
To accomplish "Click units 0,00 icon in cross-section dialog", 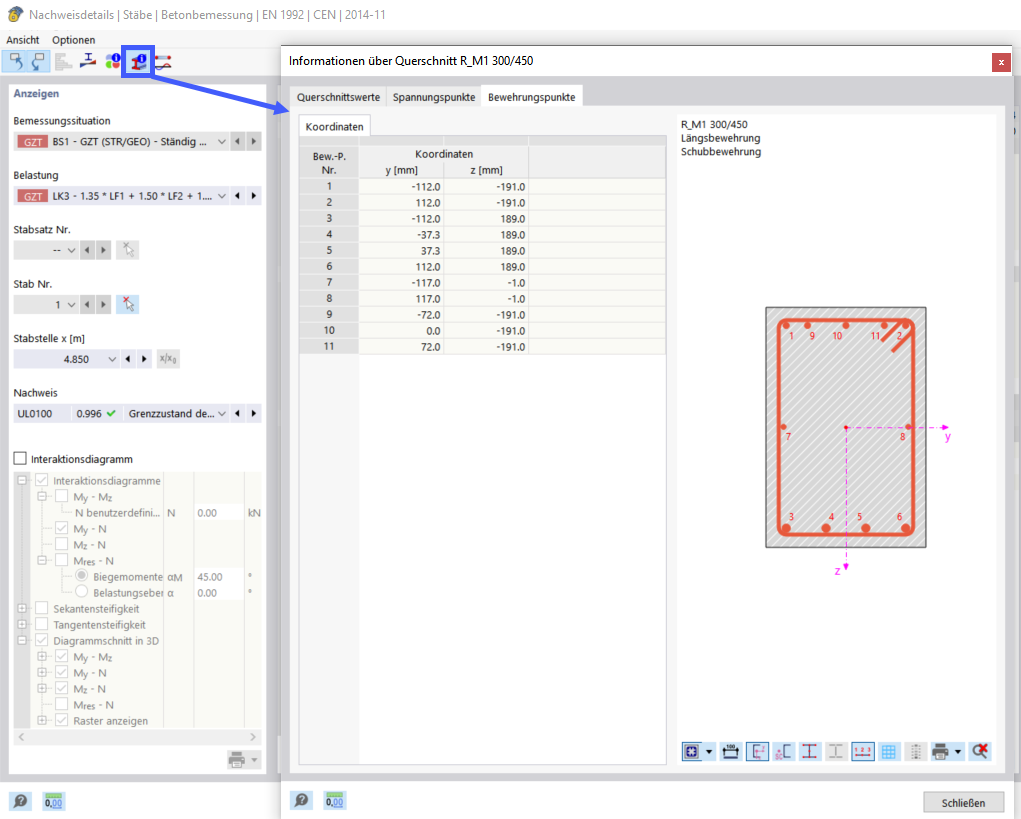I will (335, 800).
